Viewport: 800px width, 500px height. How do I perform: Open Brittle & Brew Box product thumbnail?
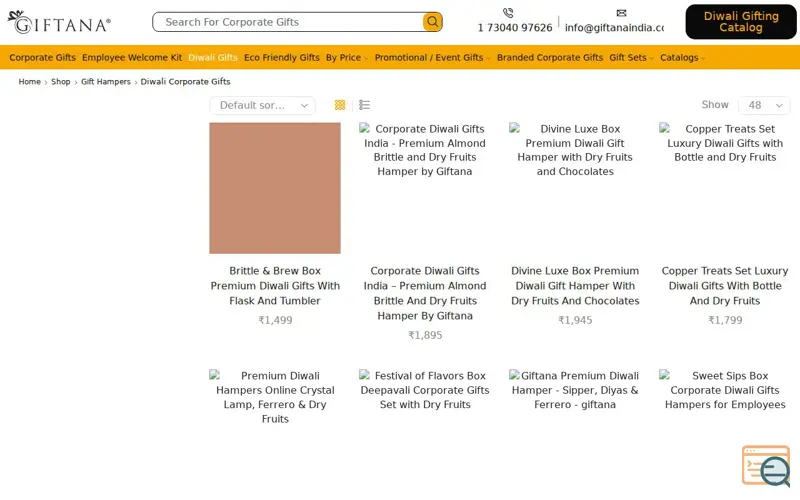click(x=275, y=188)
